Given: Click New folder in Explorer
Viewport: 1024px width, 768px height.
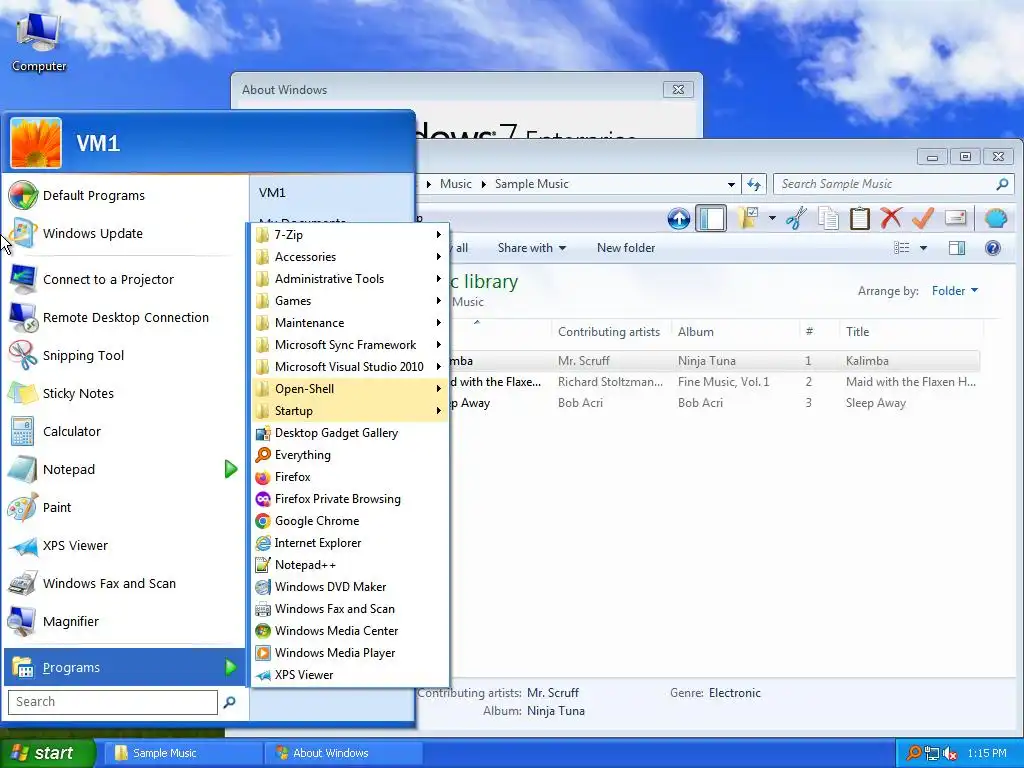Looking at the screenshot, I should point(626,248).
